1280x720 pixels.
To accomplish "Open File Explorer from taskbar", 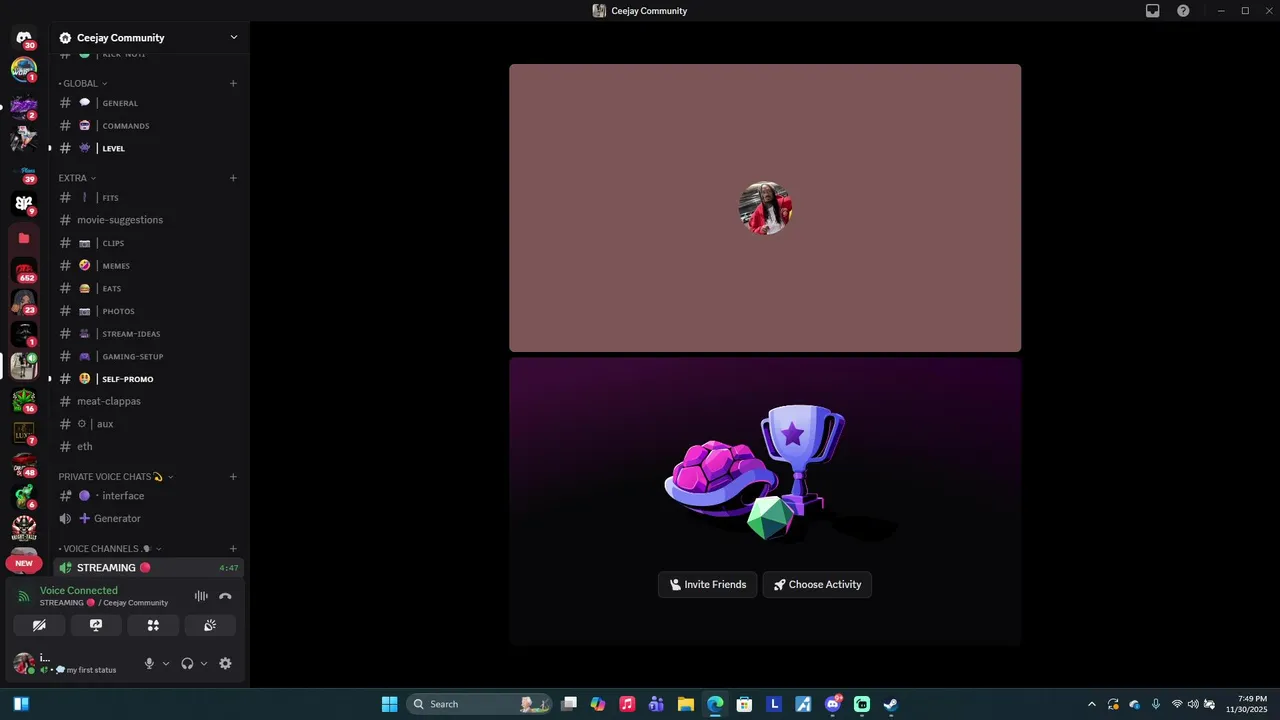I will (x=686, y=704).
